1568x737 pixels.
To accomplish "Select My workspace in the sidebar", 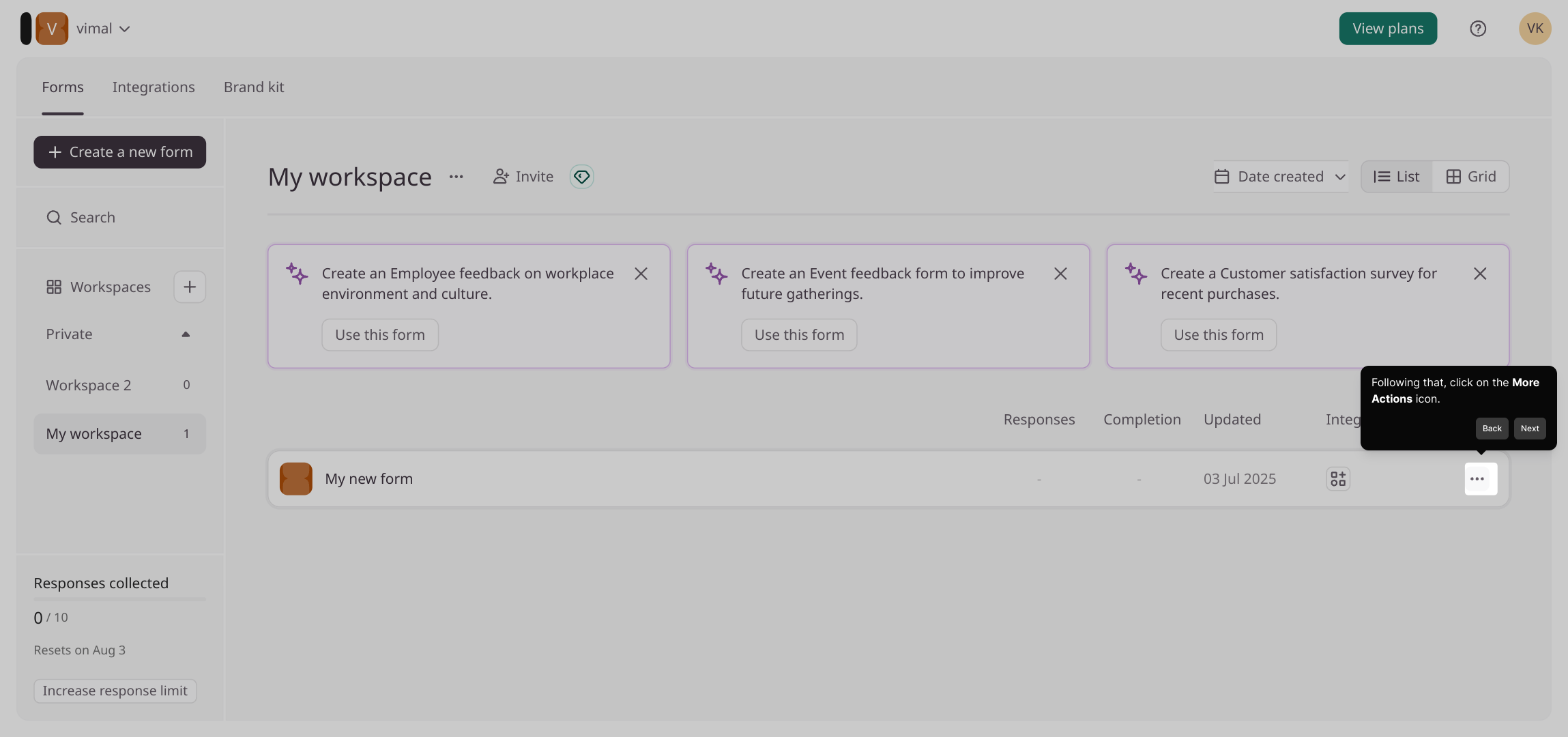I will [x=119, y=434].
